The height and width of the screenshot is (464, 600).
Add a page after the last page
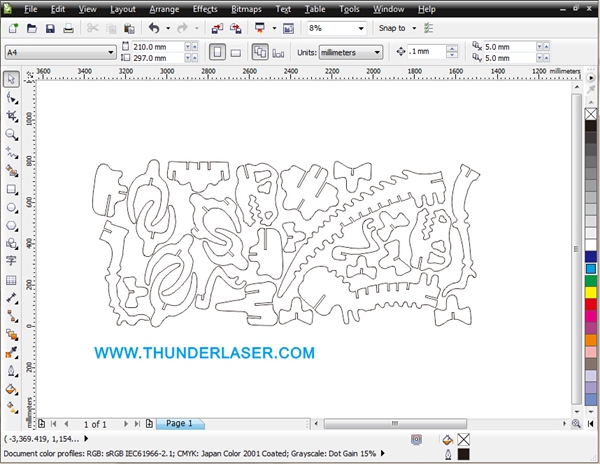click(149, 424)
